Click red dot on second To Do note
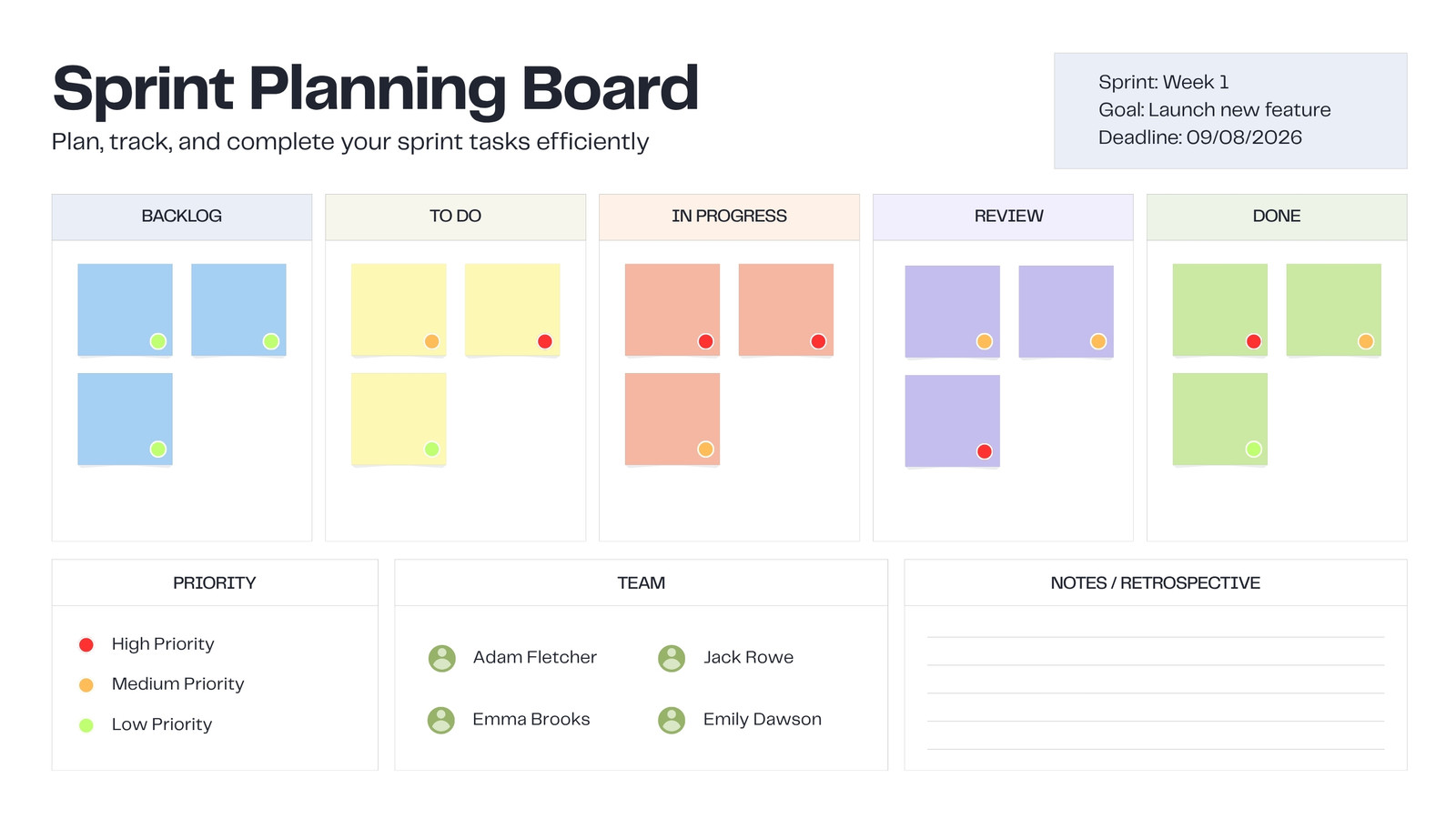Image resolution: width=1456 pixels, height=819 pixels. point(545,341)
